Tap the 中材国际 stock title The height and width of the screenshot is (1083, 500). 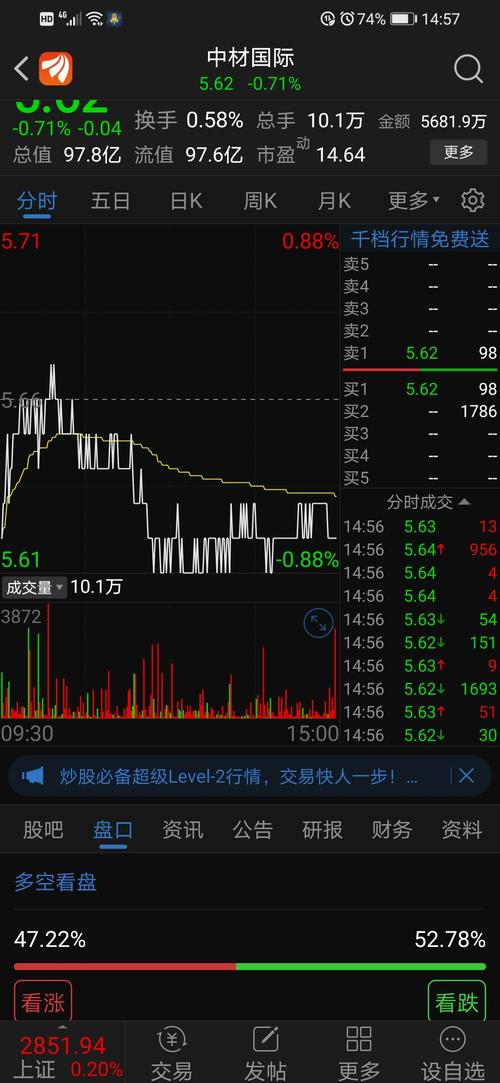(x=250, y=57)
